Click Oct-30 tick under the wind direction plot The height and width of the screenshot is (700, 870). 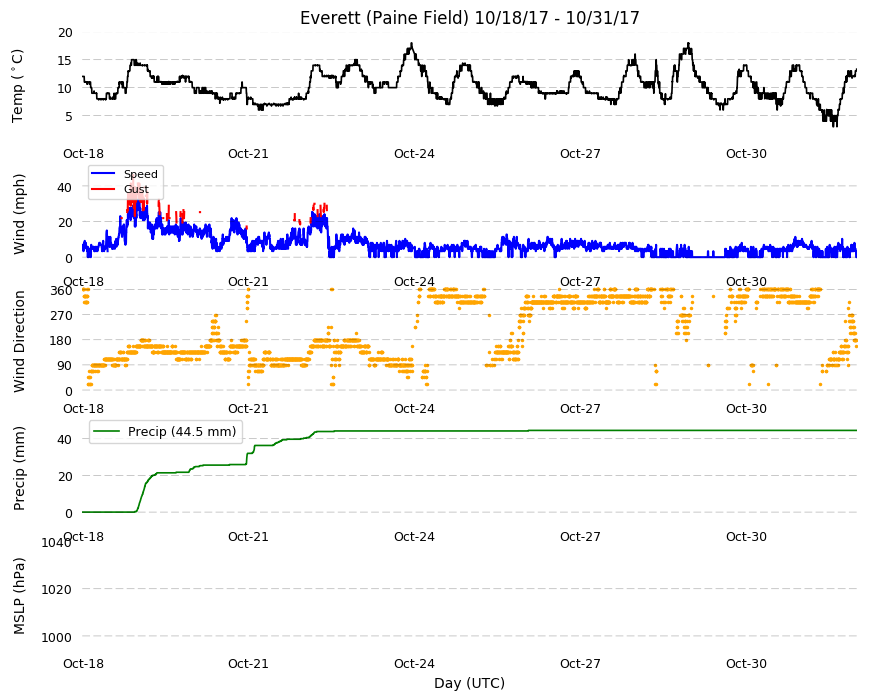[x=746, y=408]
